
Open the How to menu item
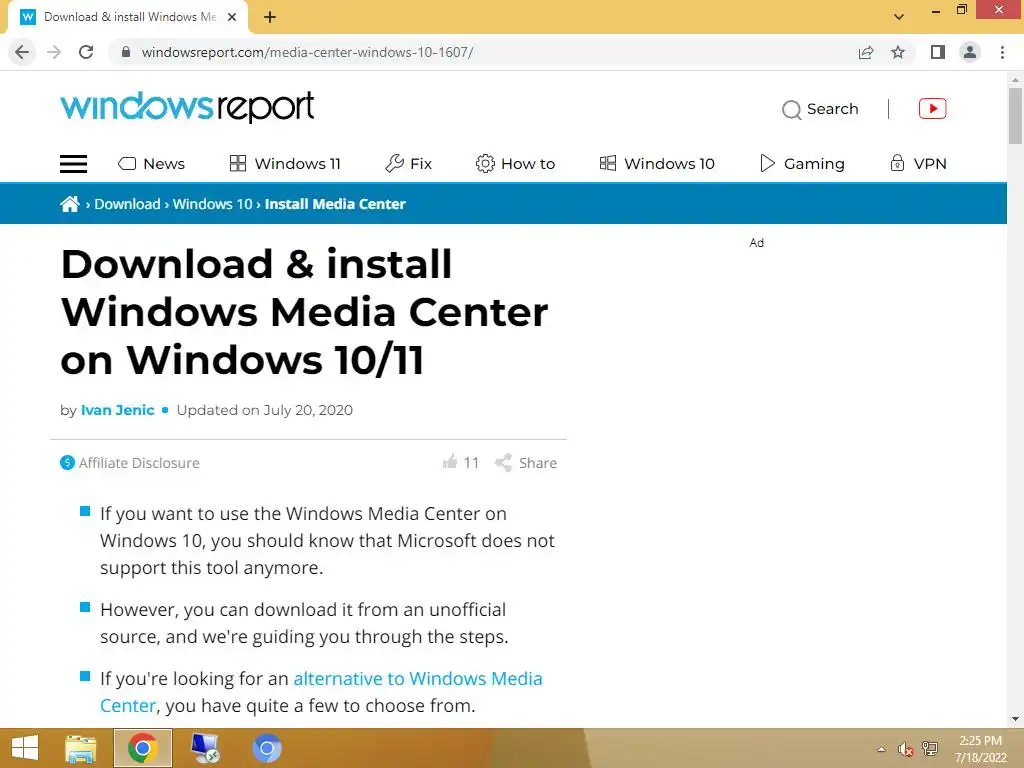(x=515, y=163)
